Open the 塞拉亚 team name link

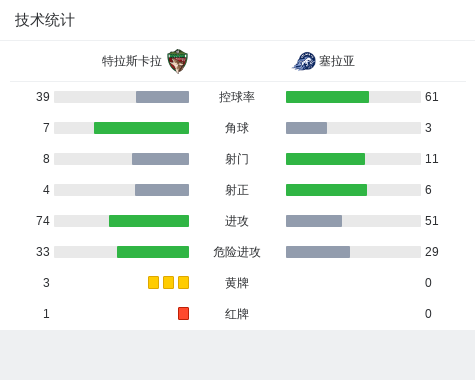pos(337,61)
